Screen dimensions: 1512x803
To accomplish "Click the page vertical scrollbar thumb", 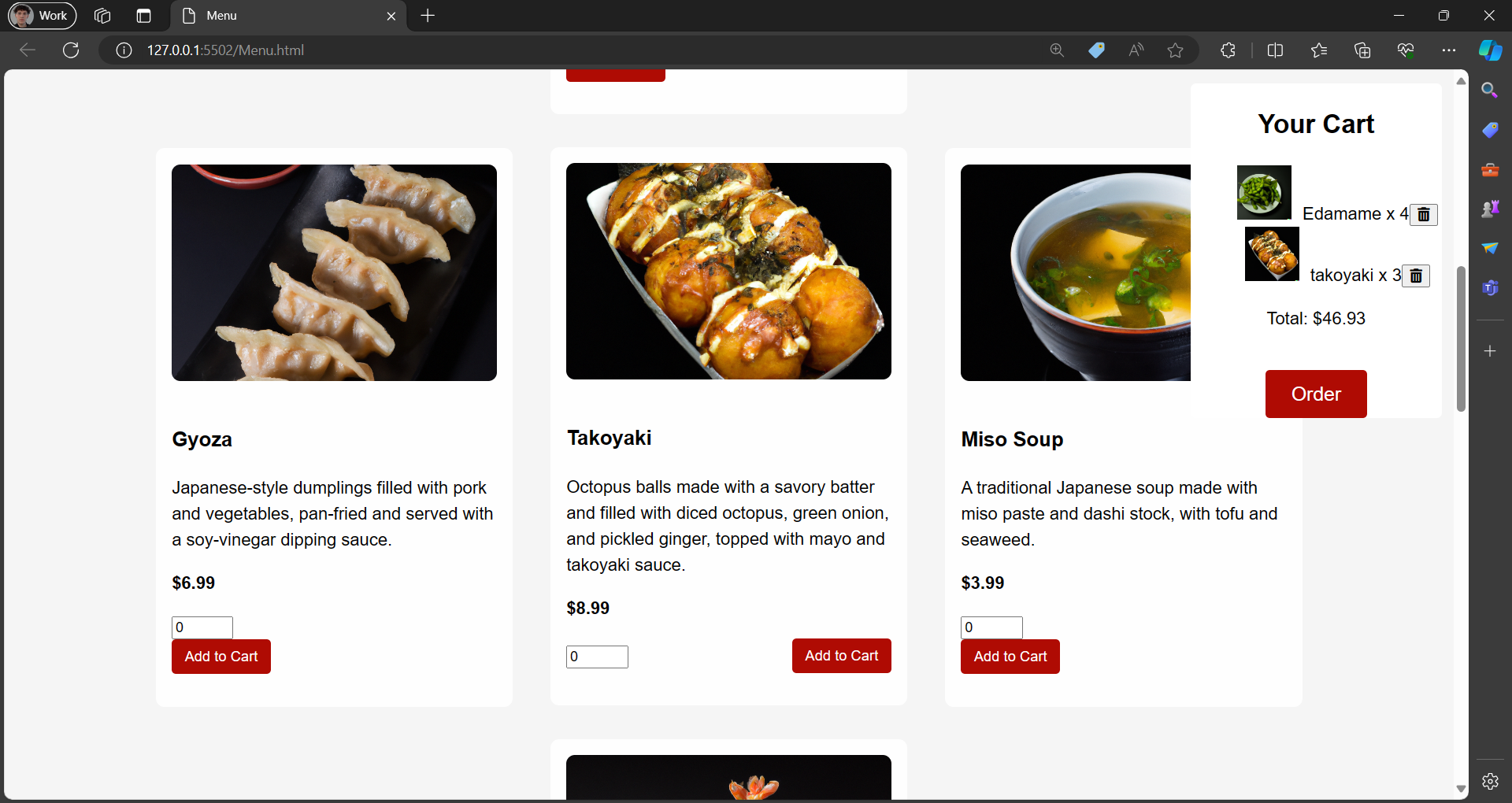I will (x=1461, y=339).
